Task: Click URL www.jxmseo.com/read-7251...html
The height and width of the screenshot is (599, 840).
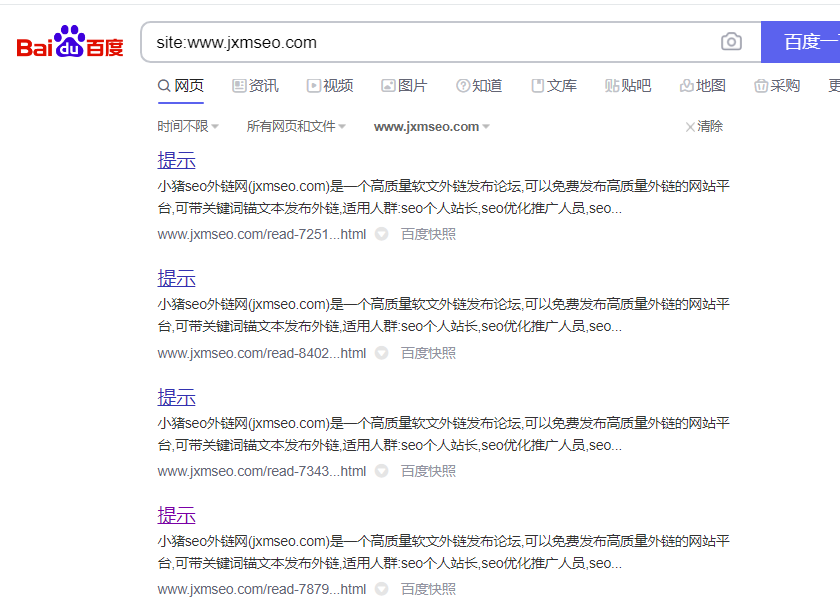Action: click(x=262, y=234)
